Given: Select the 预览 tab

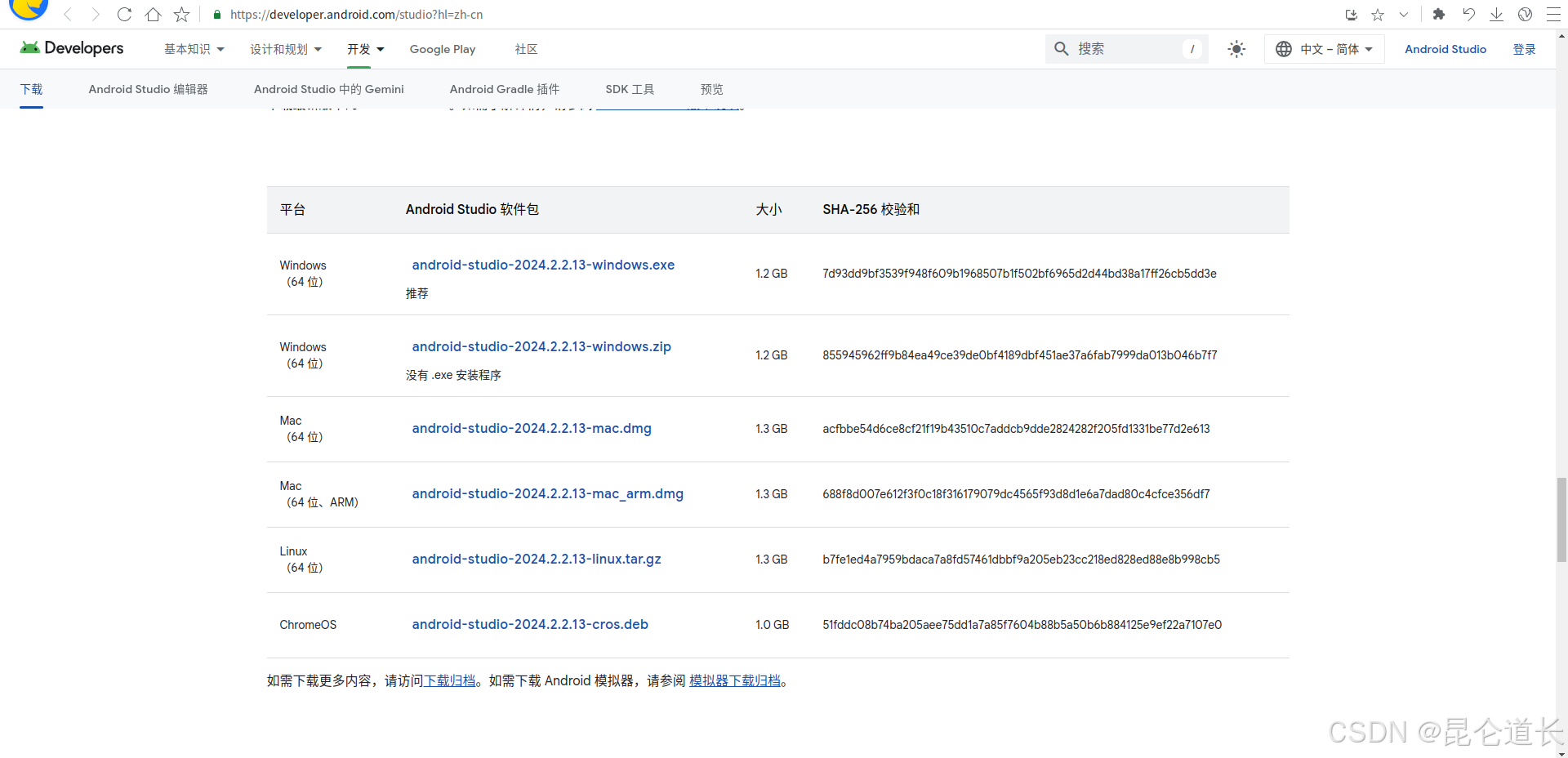Looking at the screenshot, I should tap(711, 89).
